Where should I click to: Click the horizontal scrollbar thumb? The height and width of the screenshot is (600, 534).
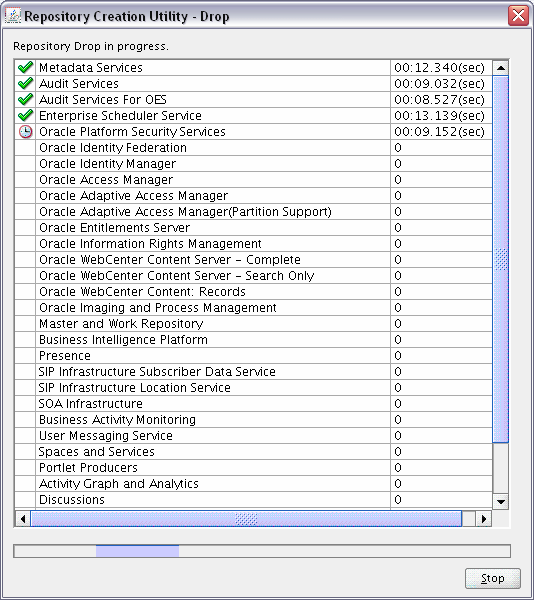click(x=246, y=519)
